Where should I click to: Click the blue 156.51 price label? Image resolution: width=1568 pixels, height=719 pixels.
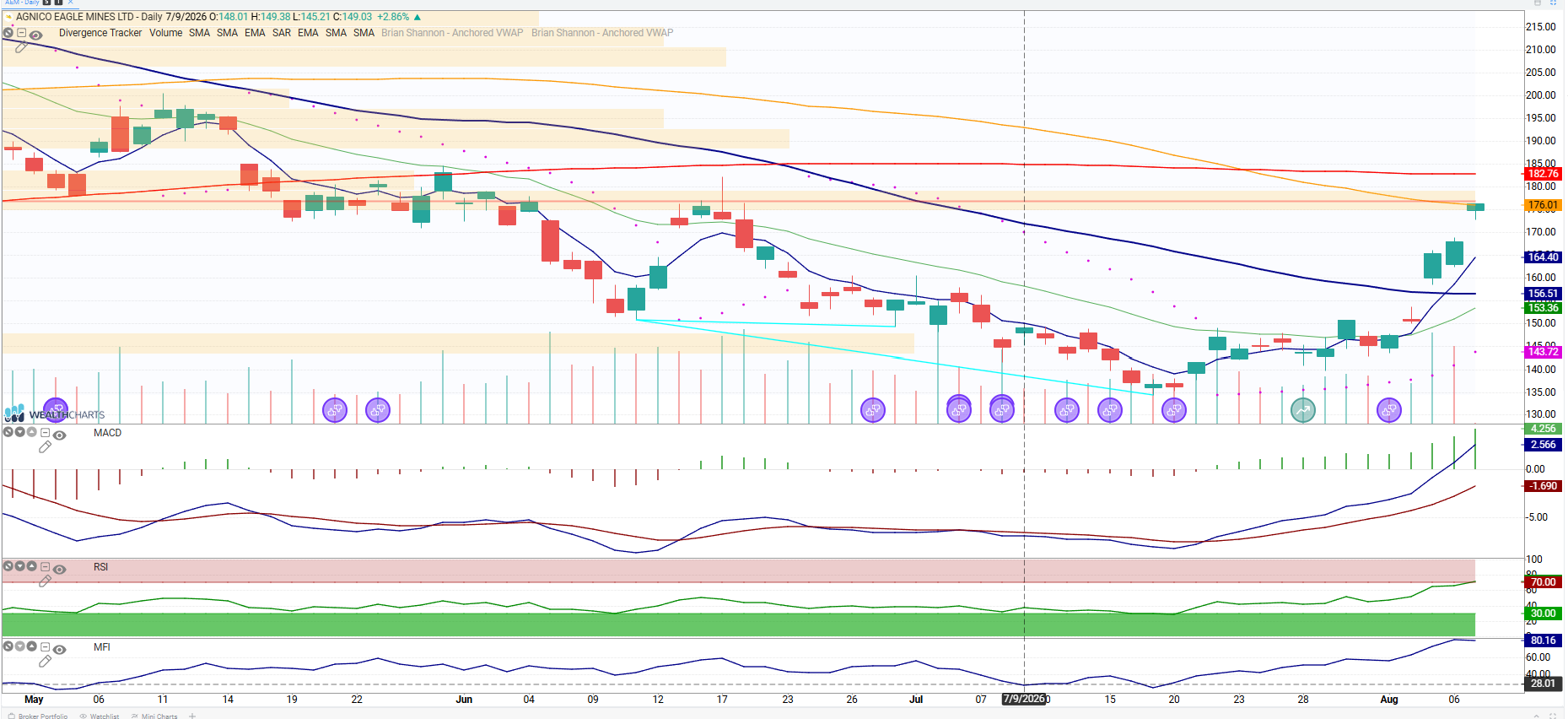(x=1544, y=294)
